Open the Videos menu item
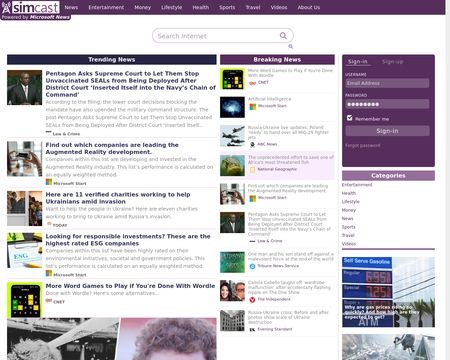The height and width of the screenshot is (360, 450). [x=279, y=7]
